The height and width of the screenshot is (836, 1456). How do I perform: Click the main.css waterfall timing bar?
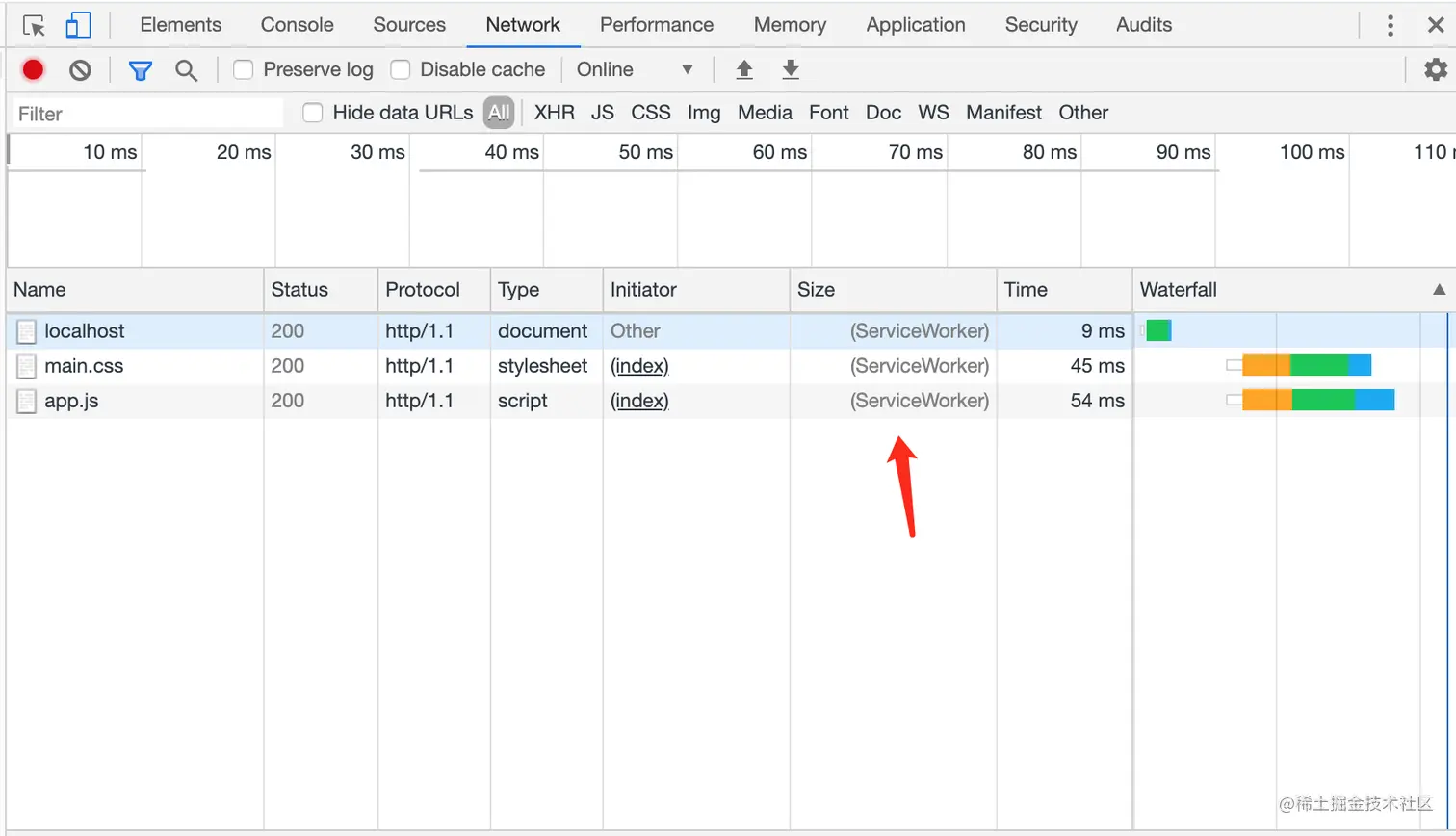(1299, 366)
